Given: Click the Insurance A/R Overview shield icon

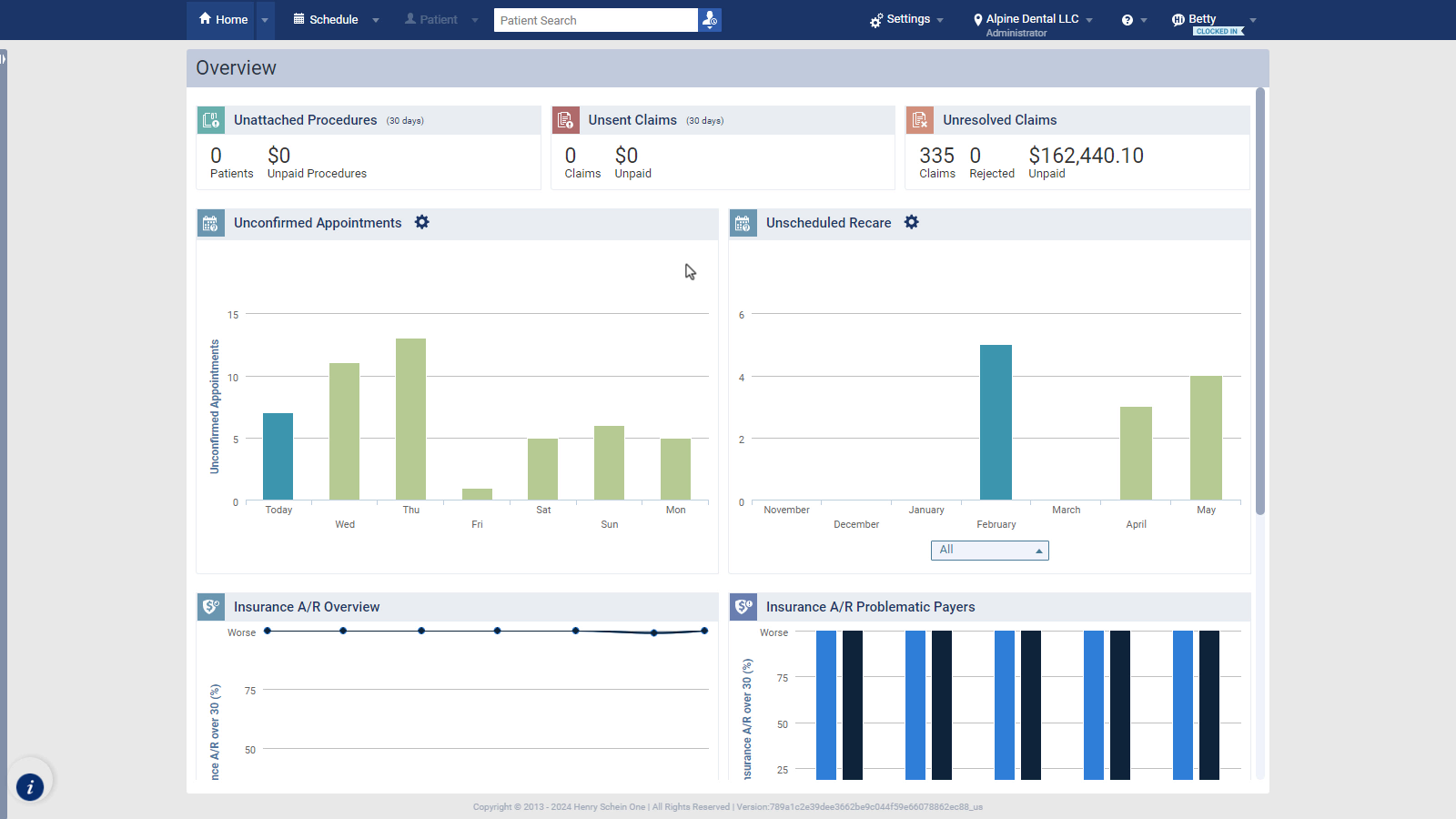Looking at the screenshot, I should coord(211,607).
